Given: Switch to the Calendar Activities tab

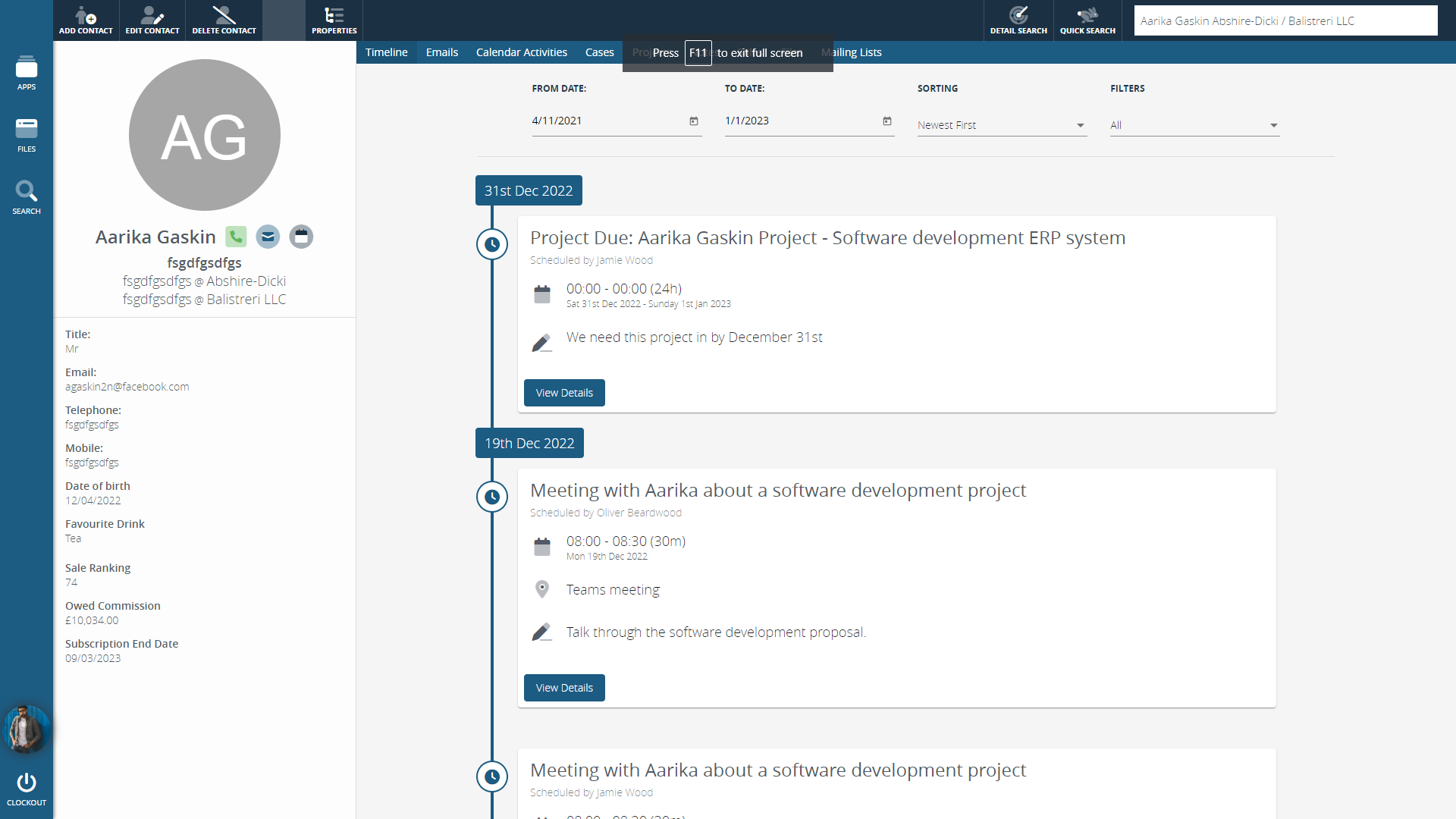Looking at the screenshot, I should click(522, 52).
